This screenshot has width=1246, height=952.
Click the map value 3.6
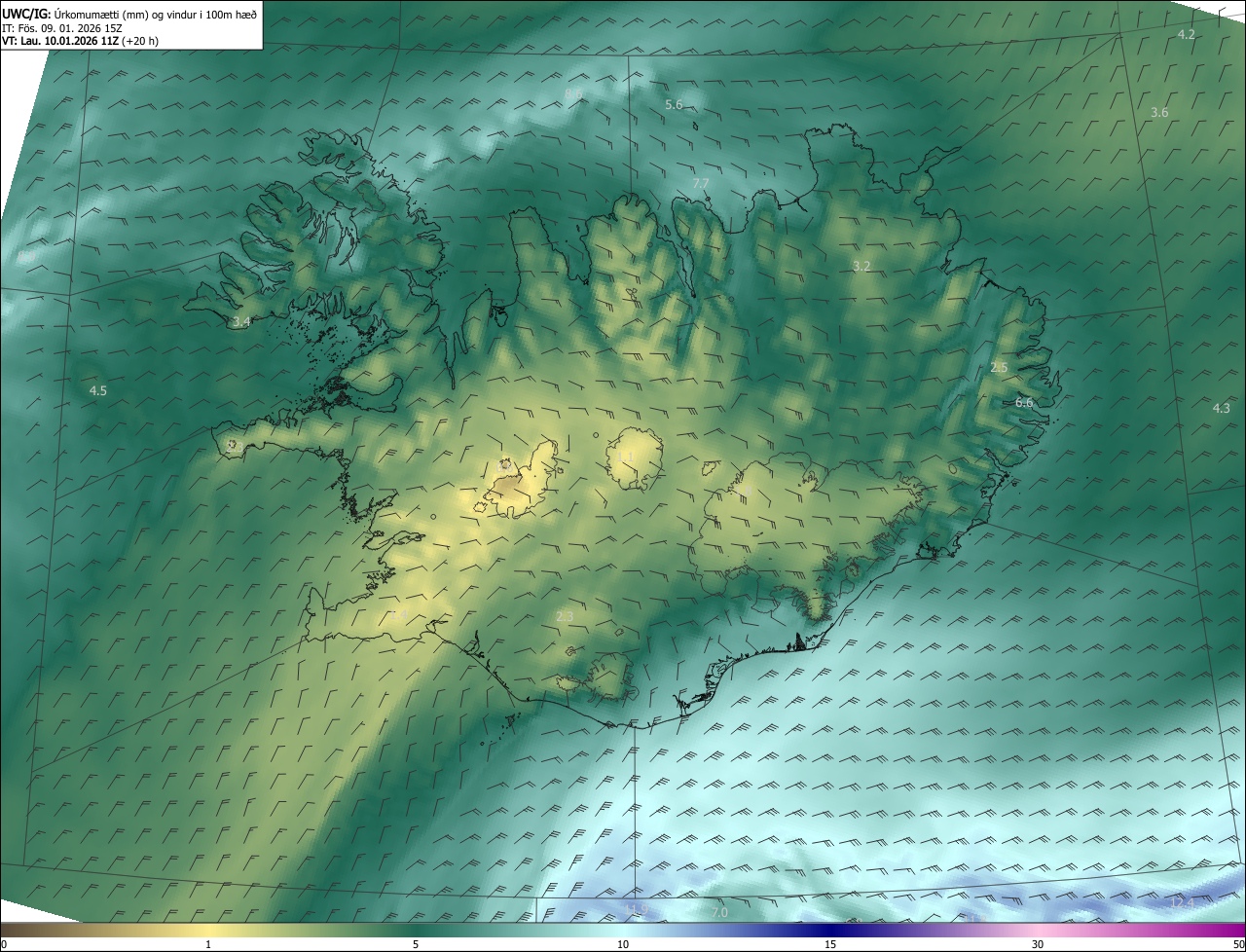pyautogui.click(x=1159, y=113)
